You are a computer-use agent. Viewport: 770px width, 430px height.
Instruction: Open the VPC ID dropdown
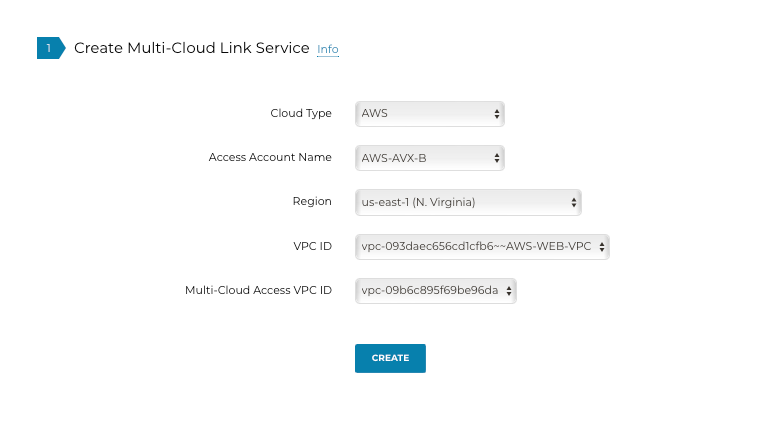[482, 246]
